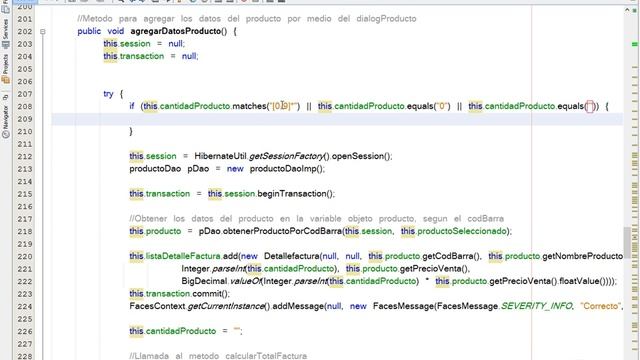Click 'productoSeleccionado' on line 218
This screenshot has height=360, width=640.
462,231
